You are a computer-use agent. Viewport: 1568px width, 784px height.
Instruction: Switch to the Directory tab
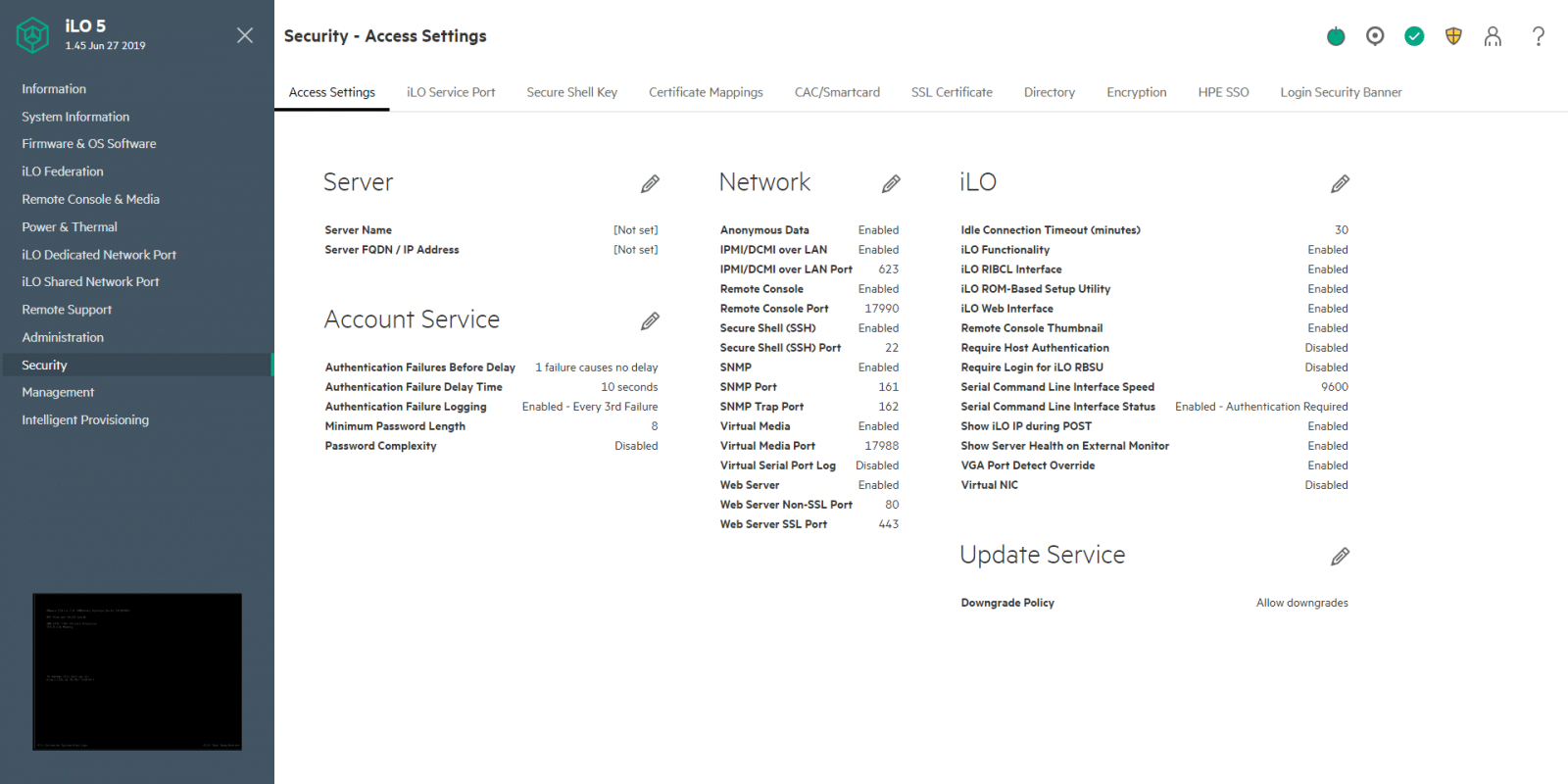pos(1050,92)
